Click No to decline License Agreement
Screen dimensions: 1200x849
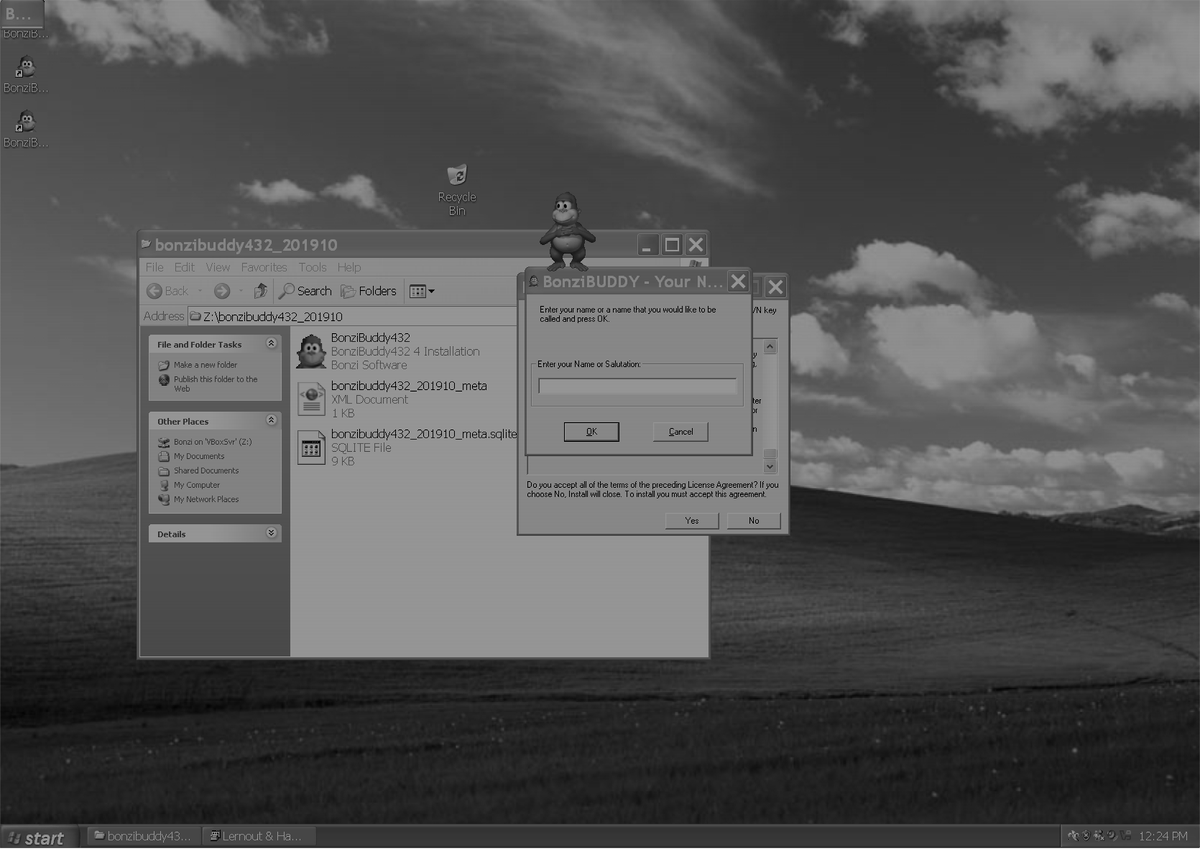pos(754,521)
